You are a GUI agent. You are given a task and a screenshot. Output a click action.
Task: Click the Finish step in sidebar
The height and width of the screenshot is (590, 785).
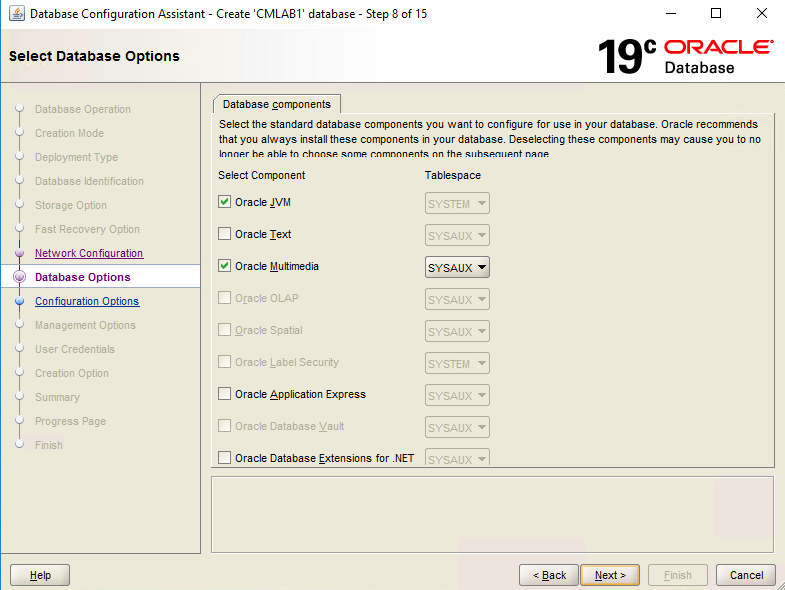(x=49, y=445)
